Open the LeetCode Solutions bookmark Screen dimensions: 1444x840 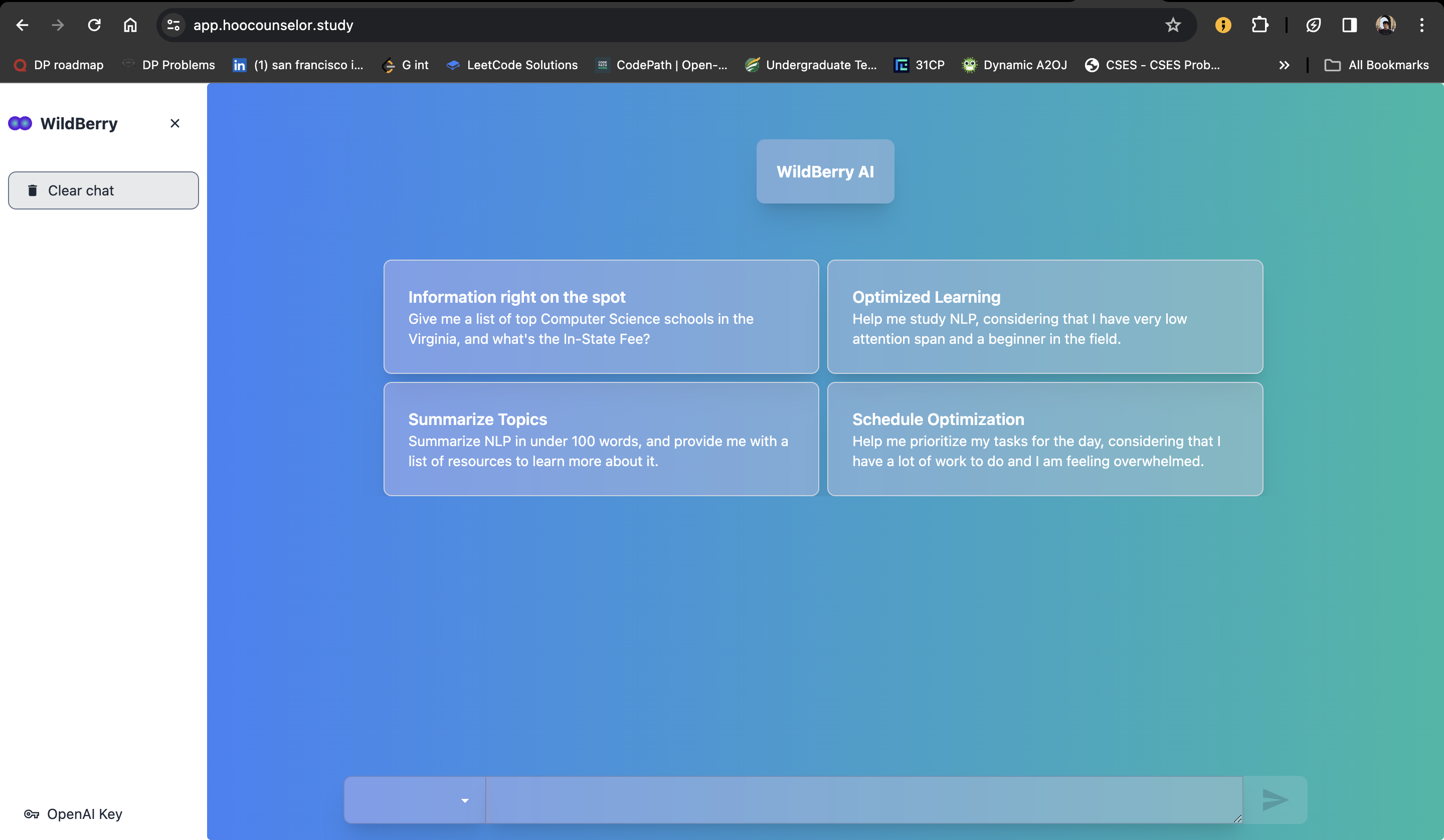[512, 65]
